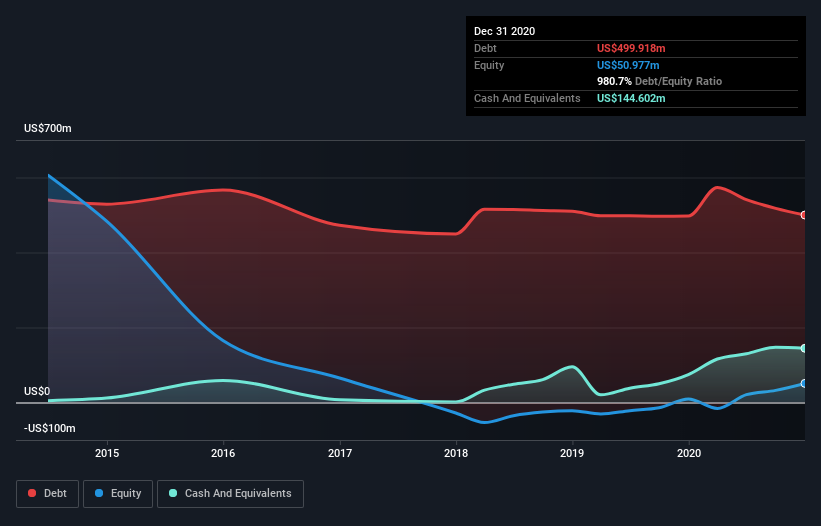The image size is (821, 526).
Task: Toggle Cash And Equivalents legend button
Action: (x=230, y=494)
